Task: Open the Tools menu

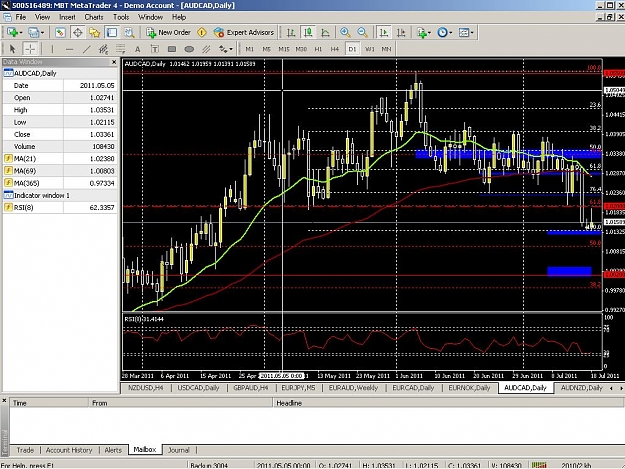Action: point(121,17)
